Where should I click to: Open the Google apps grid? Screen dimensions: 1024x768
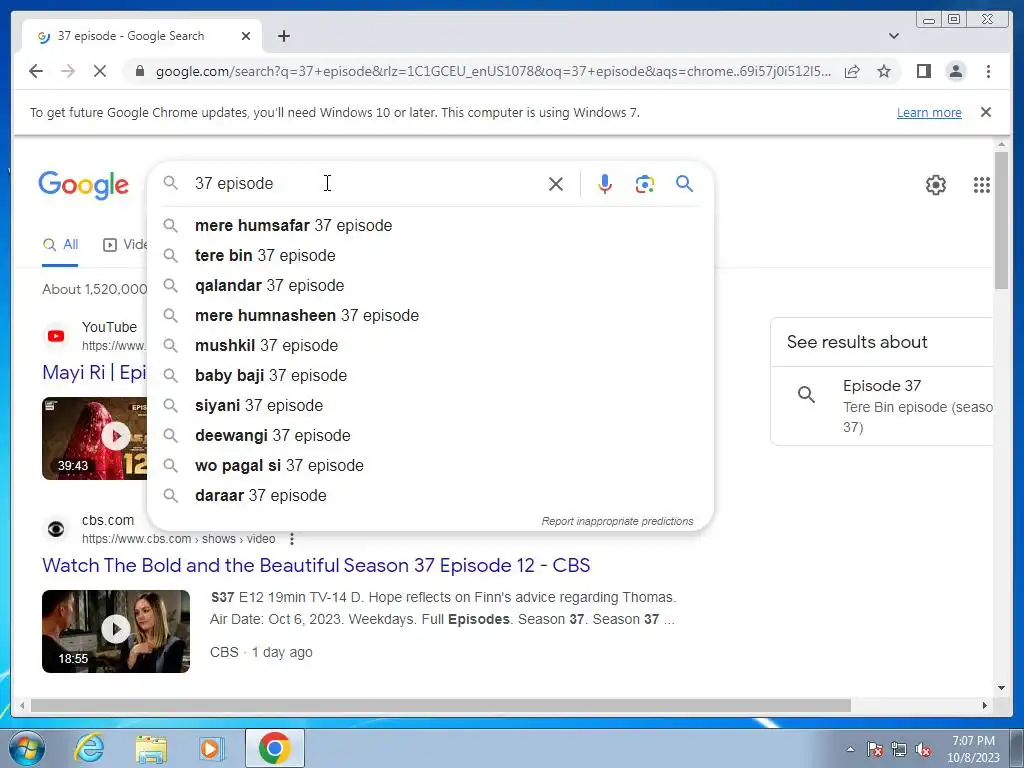982,185
